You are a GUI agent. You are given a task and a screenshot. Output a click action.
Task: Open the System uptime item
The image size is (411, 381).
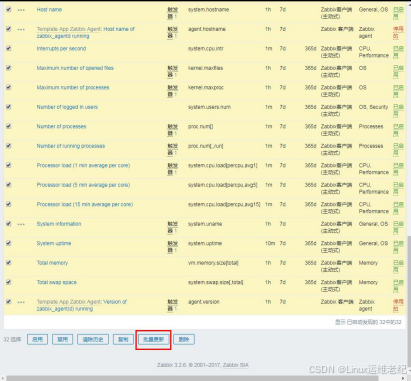tap(54, 243)
